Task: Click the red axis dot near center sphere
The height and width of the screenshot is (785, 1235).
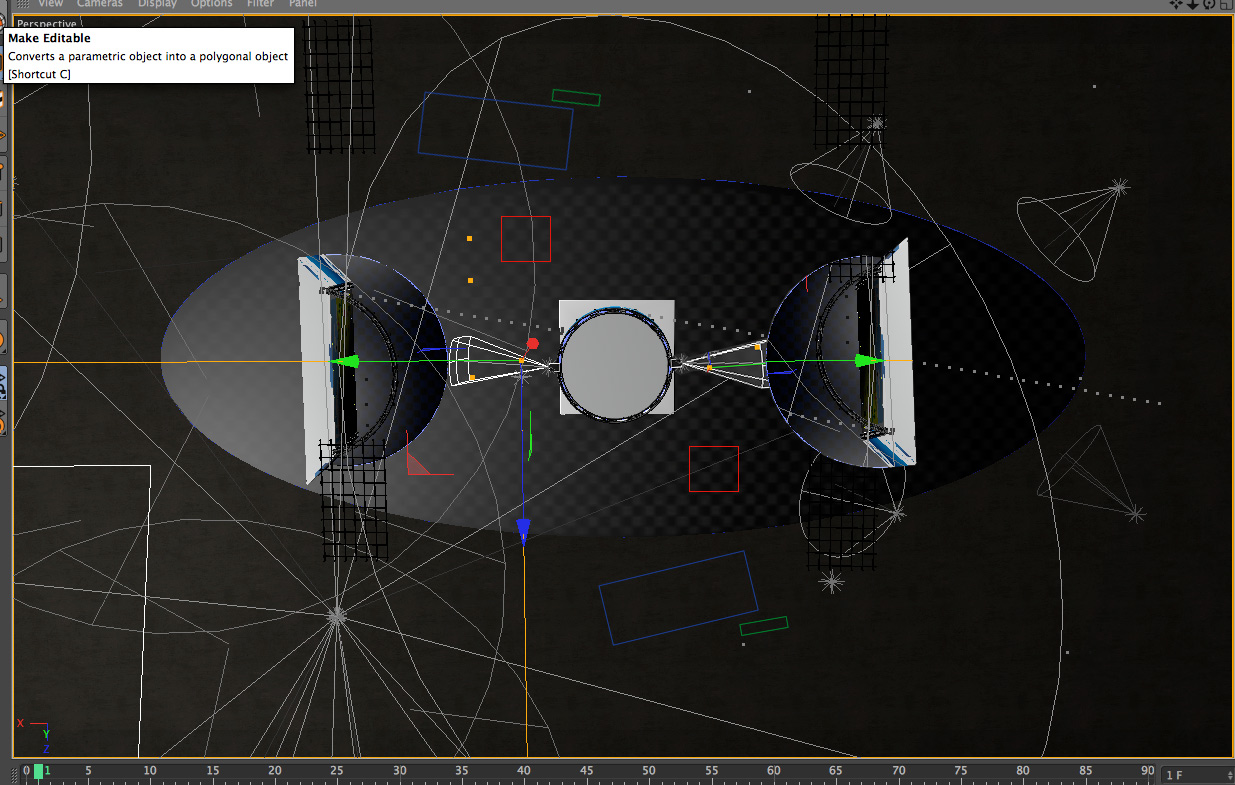Action: click(532, 343)
